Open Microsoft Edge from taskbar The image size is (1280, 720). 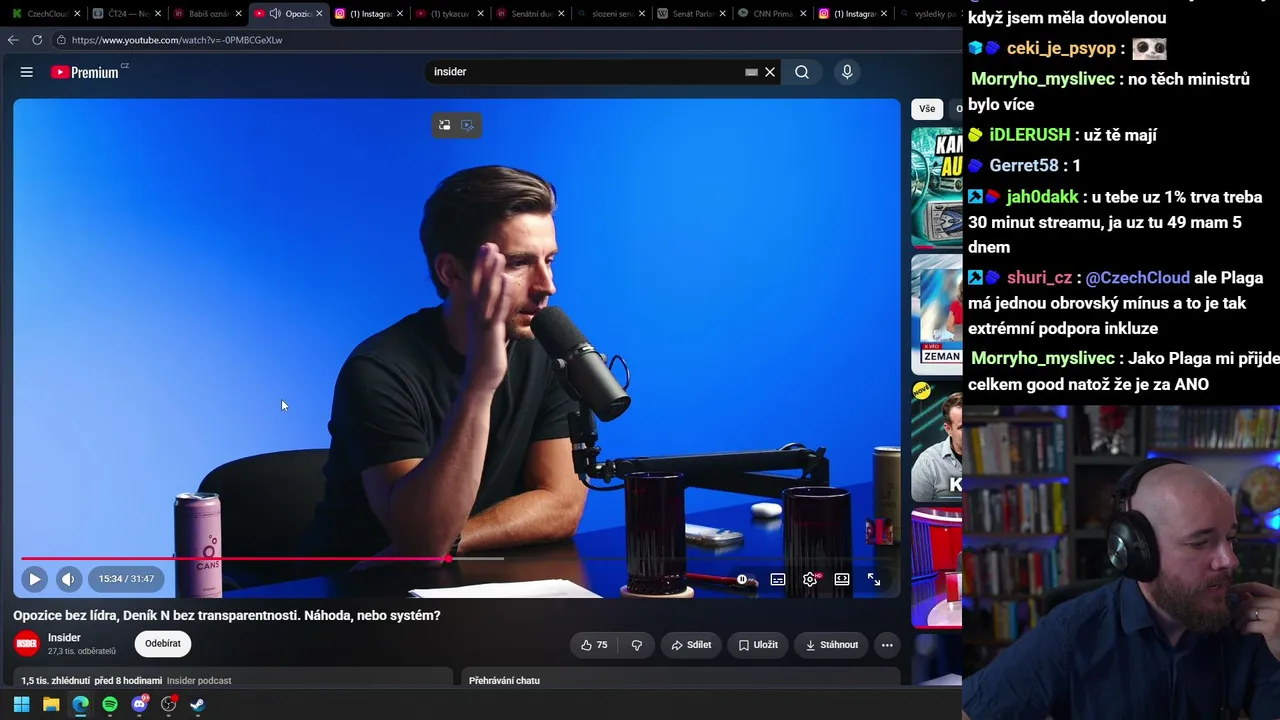click(x=80, y=704)
